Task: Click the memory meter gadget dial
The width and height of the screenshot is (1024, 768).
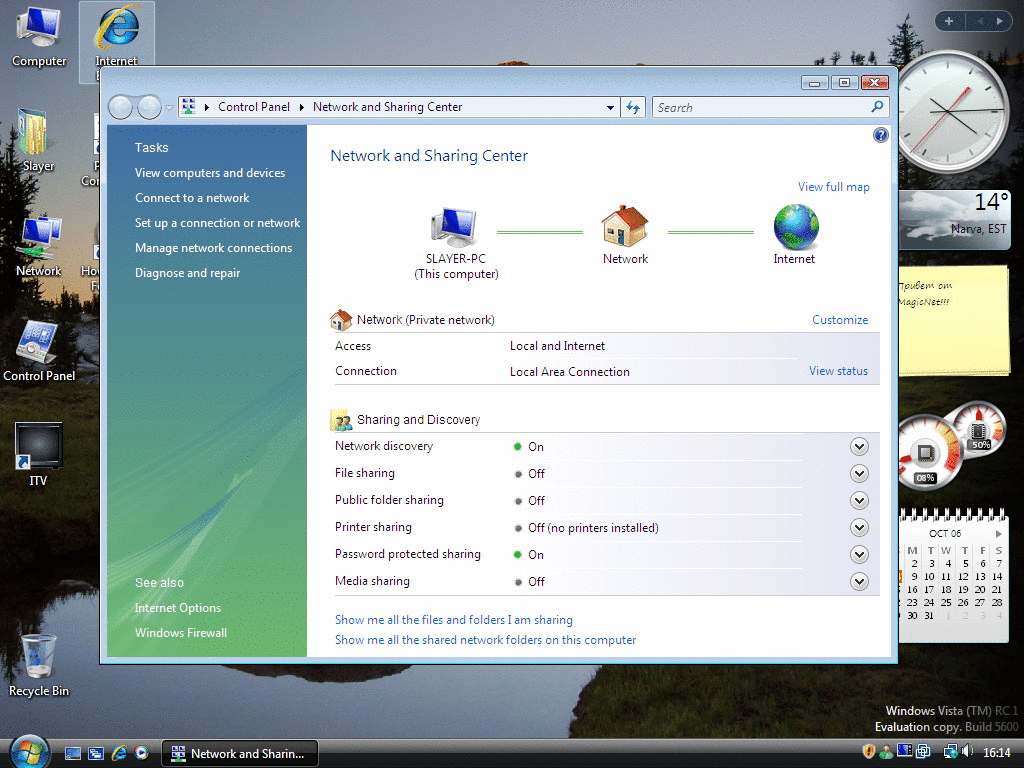Action: pos(978,431)
